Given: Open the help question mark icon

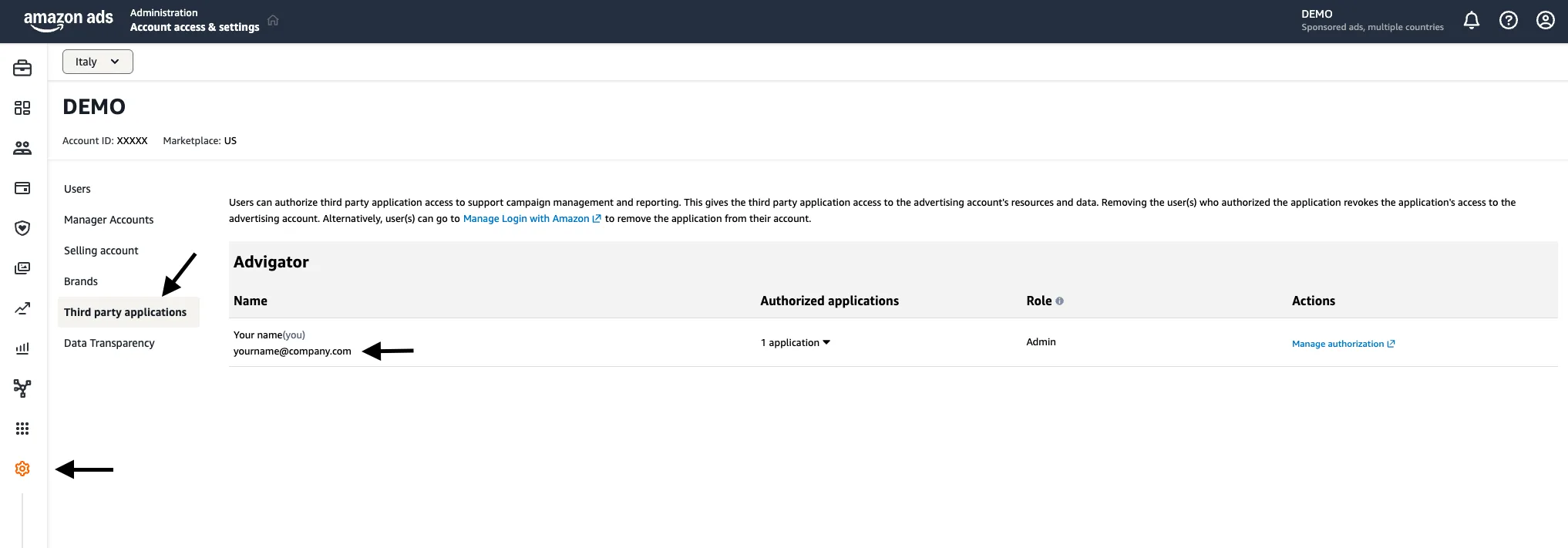Looking at the screenshot, I should [x=1509, y=20].
